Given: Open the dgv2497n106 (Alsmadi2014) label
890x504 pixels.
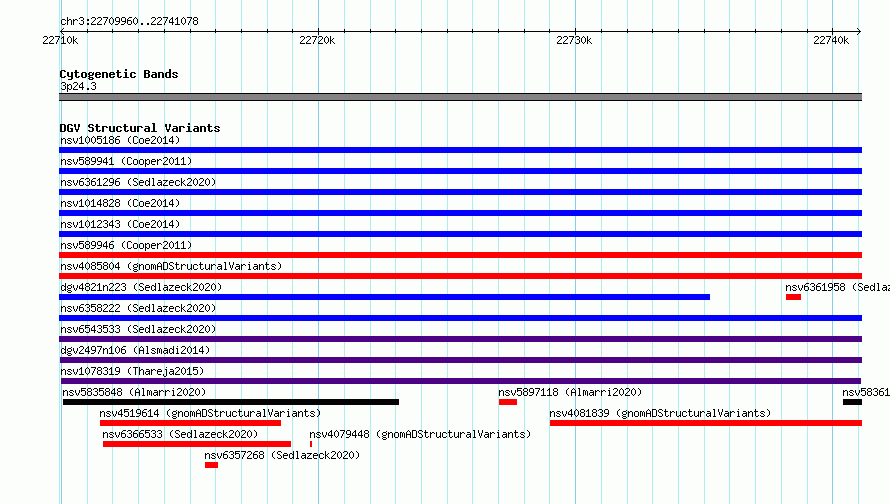Looking at the screenshot, I should [x=135, y=350].
